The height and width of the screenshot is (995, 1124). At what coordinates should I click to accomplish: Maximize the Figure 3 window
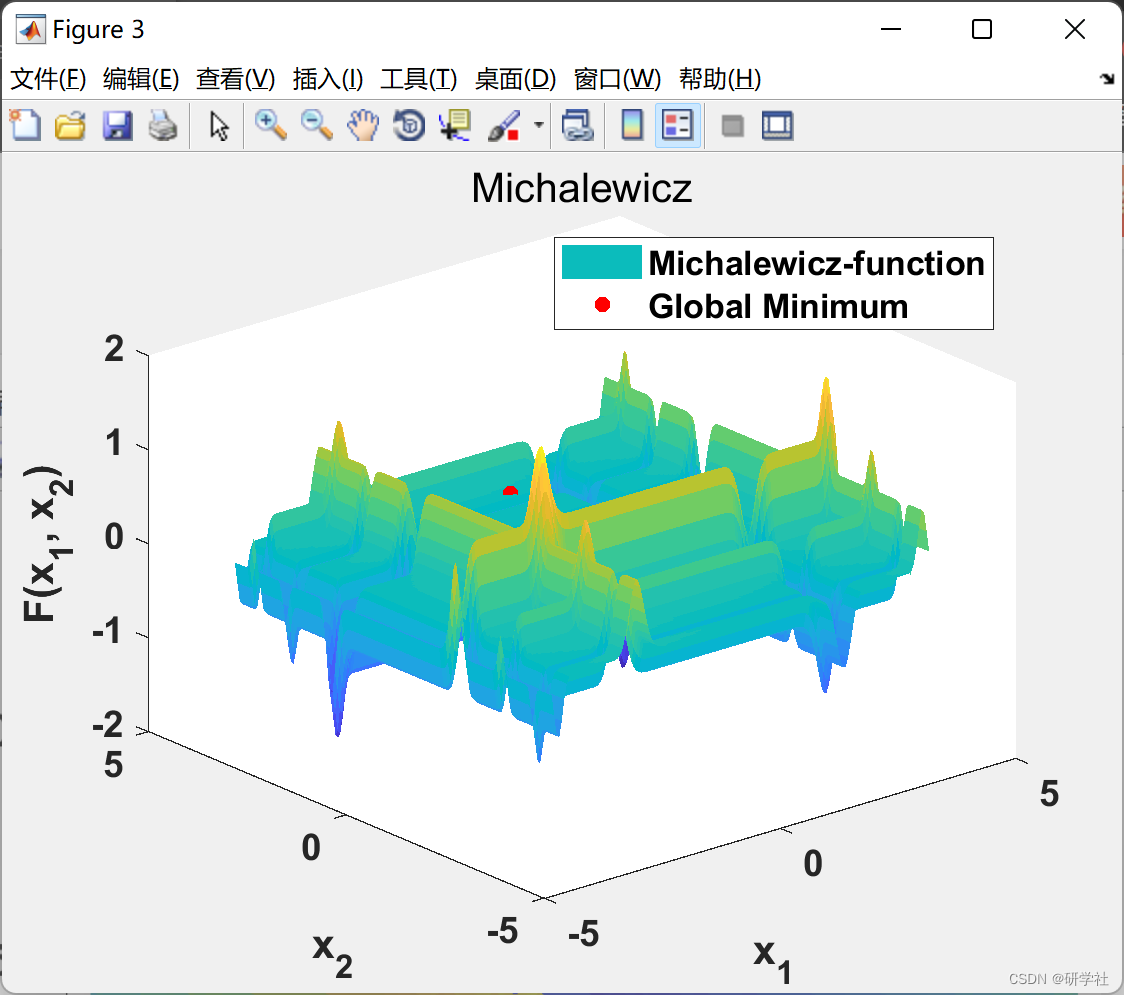(981, 29)
